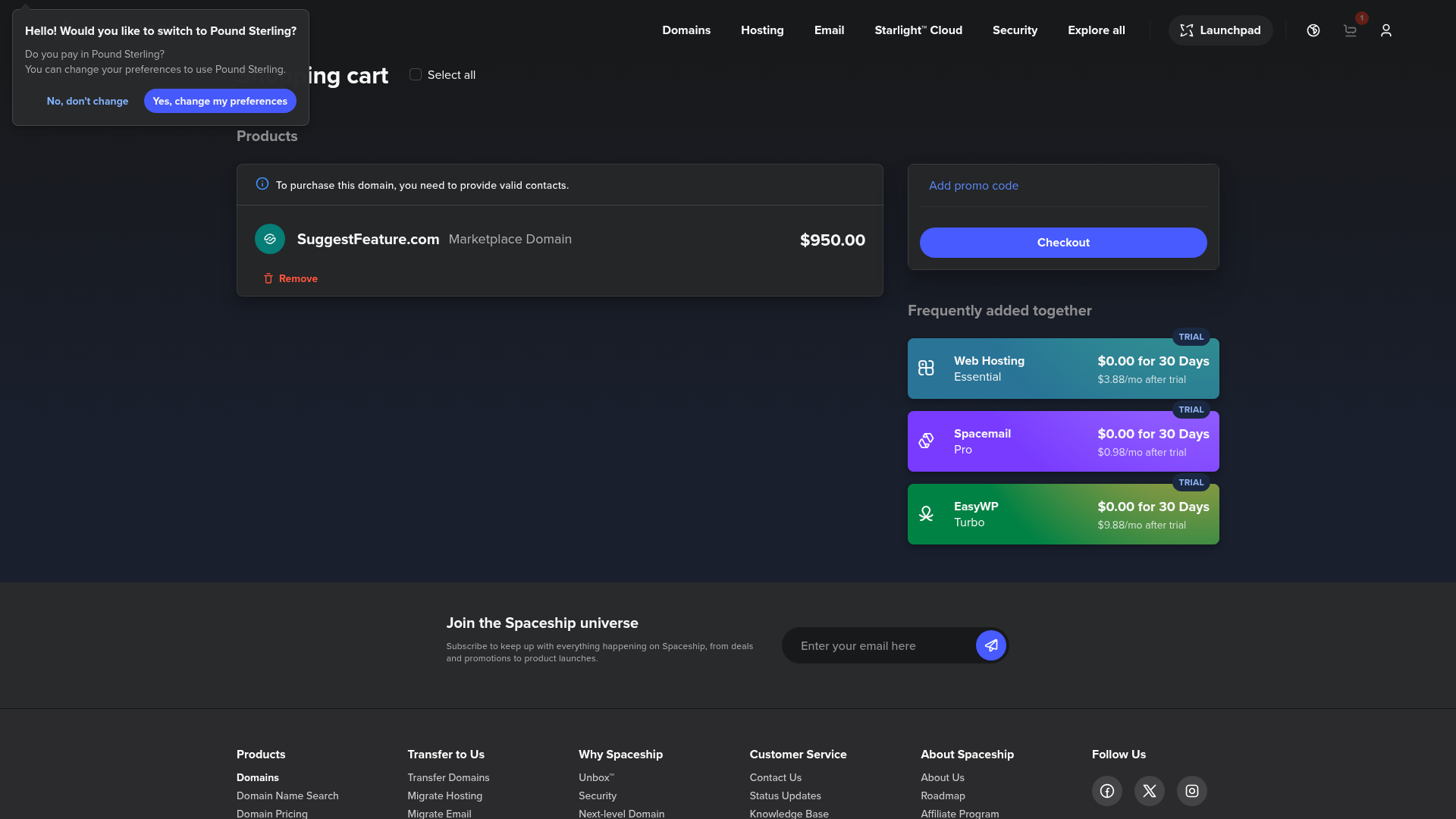
Task: Open the Domains menu
Action: click(x=686, y=30)
